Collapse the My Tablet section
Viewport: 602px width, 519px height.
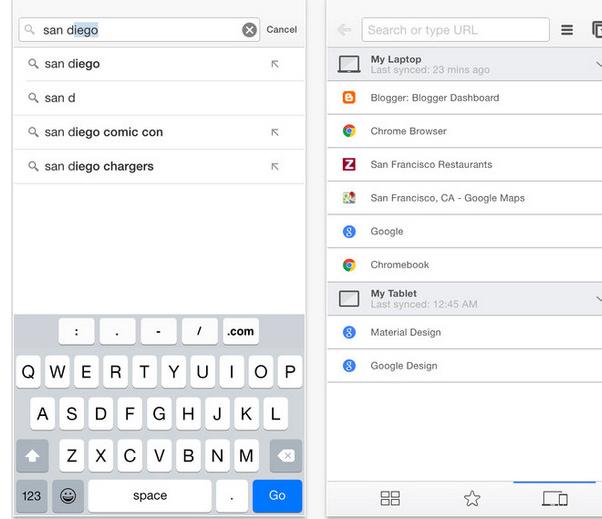point(597,298)
